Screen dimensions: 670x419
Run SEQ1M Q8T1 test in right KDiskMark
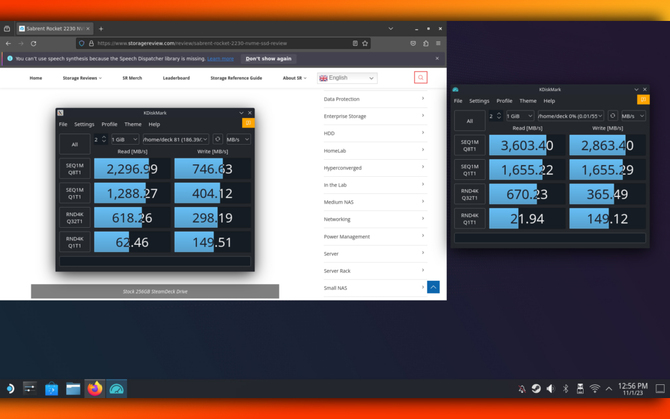tap(470, 145)
